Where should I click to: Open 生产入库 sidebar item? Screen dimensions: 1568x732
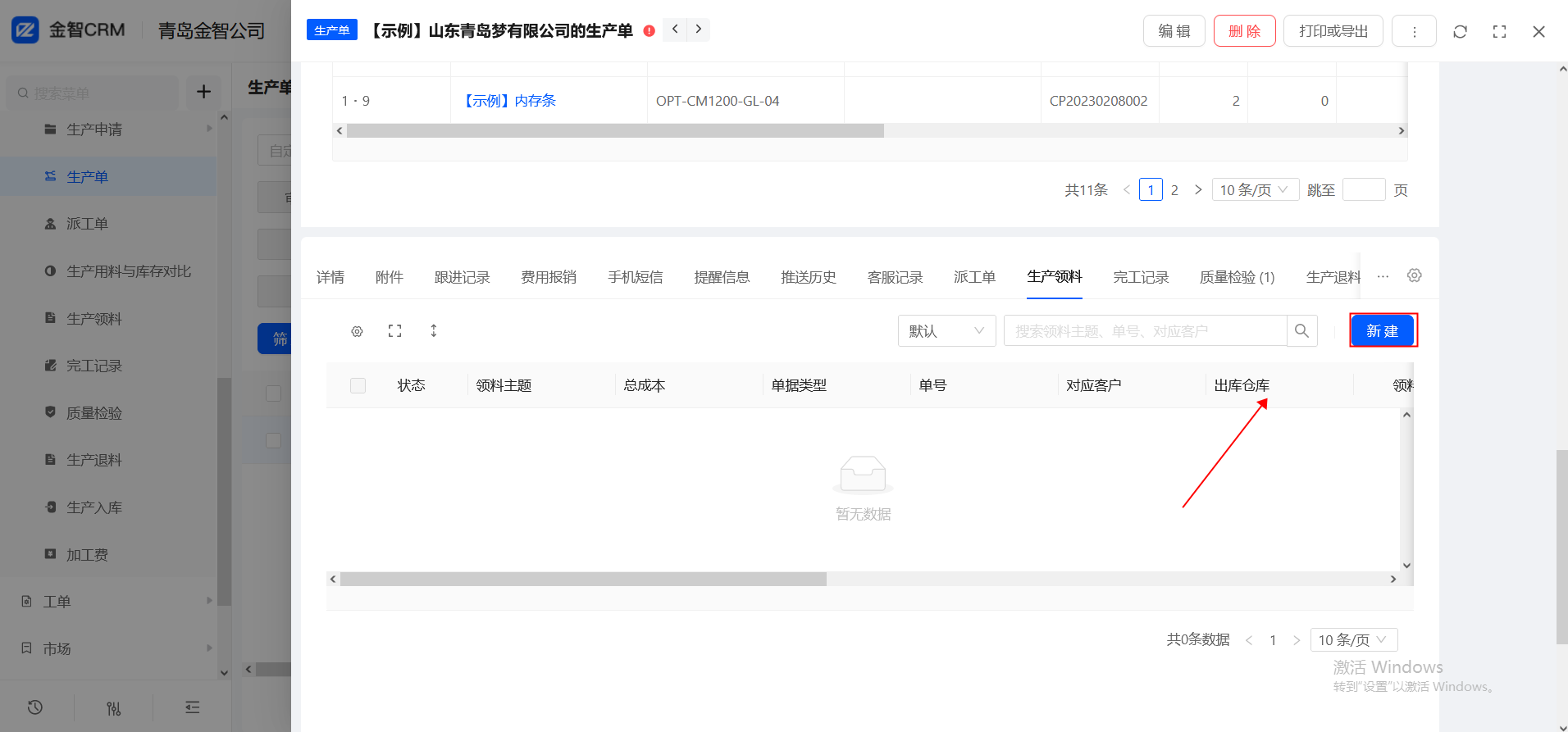pos(94,507)
